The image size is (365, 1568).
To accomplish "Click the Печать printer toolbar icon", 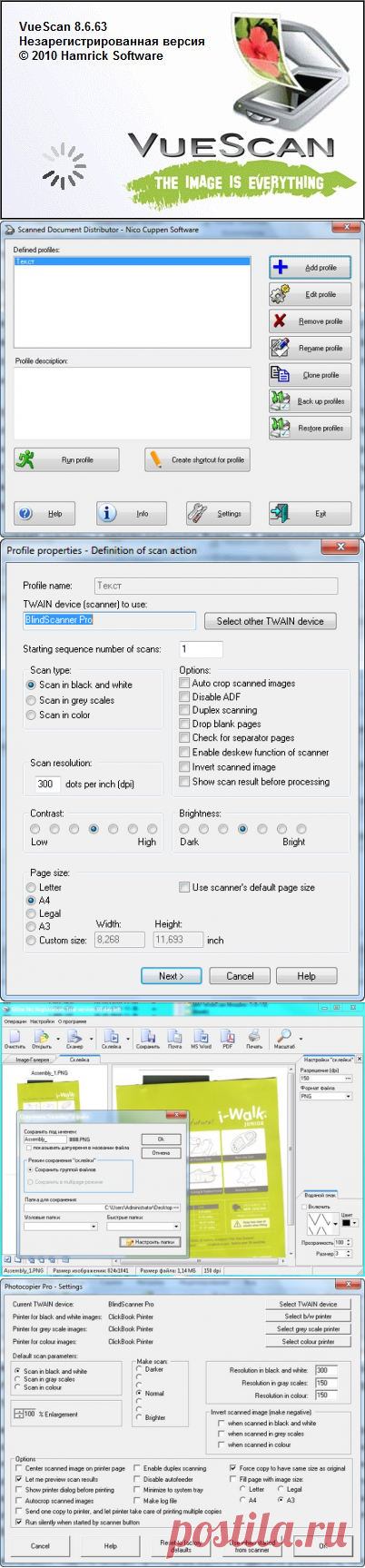I will pyautogui.click(x=255, y=1039).
